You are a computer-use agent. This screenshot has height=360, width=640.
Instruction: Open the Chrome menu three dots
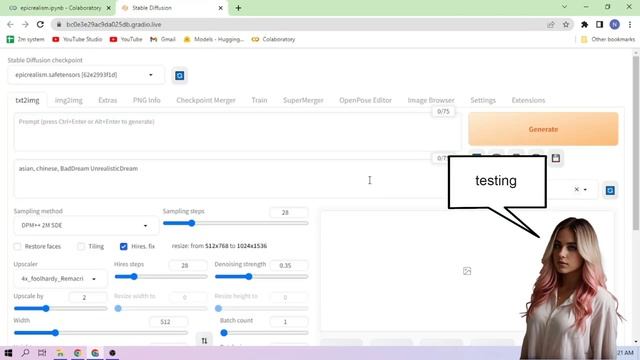tap(630, 24)
